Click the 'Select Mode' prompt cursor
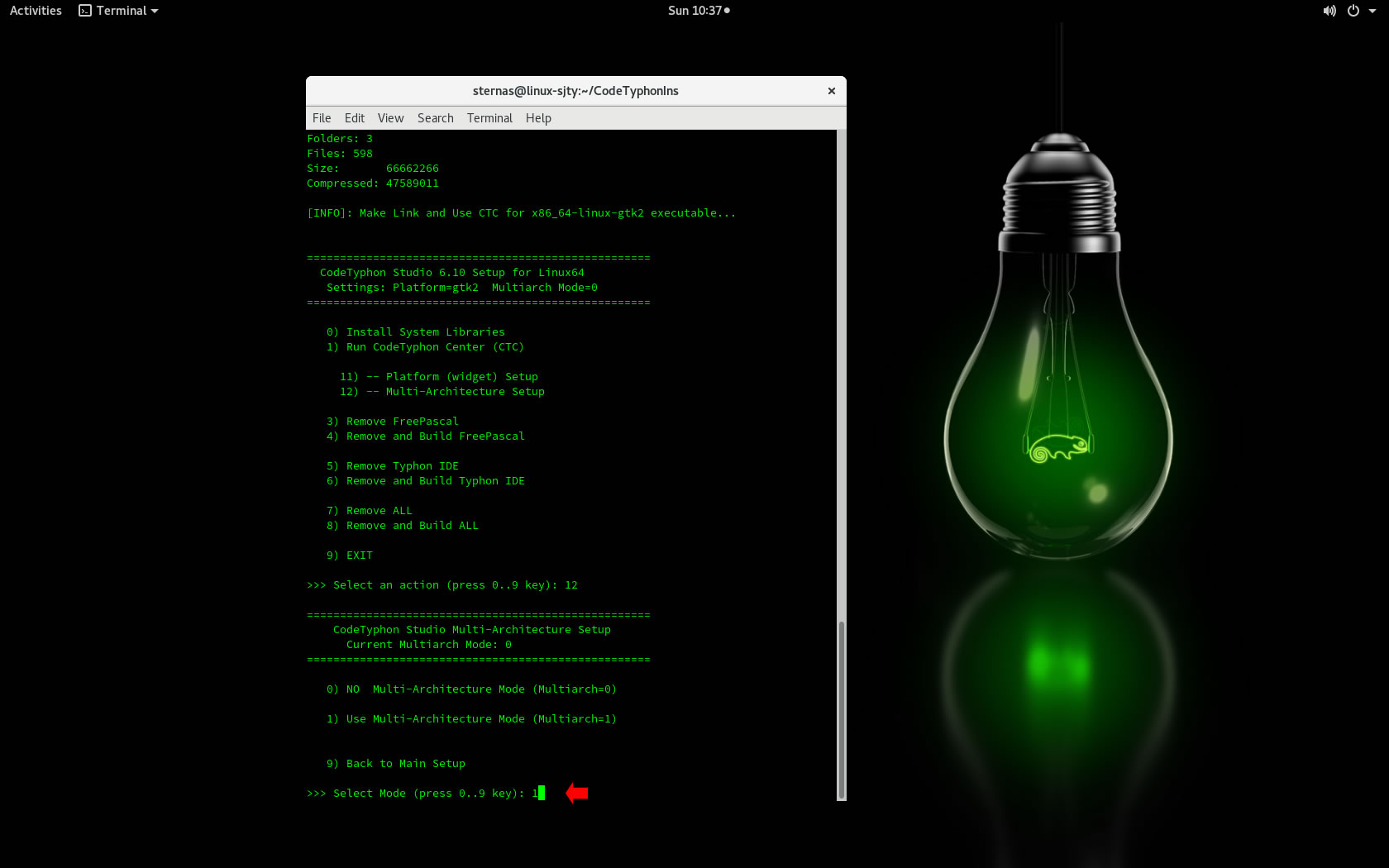 [542, 794]
